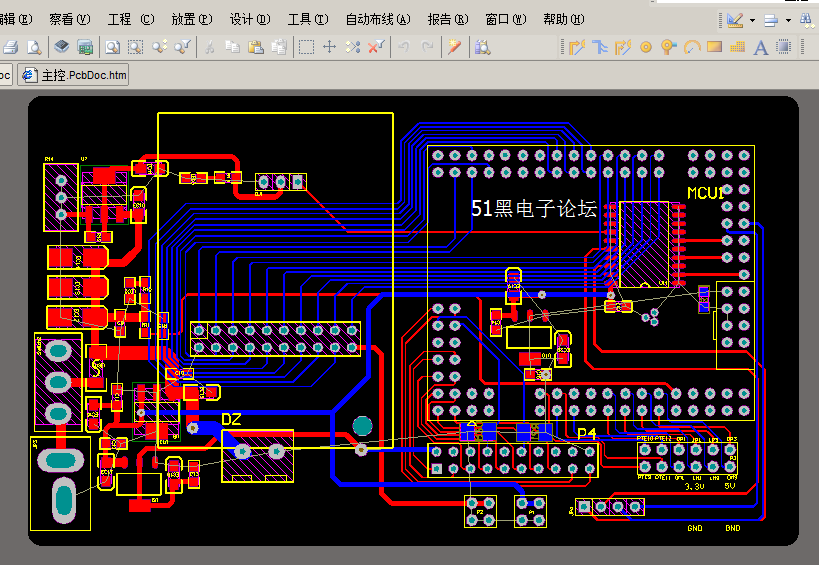Open the 设计 (D) menu
This screenshot has width=819, height=565.
pos(250,20)
